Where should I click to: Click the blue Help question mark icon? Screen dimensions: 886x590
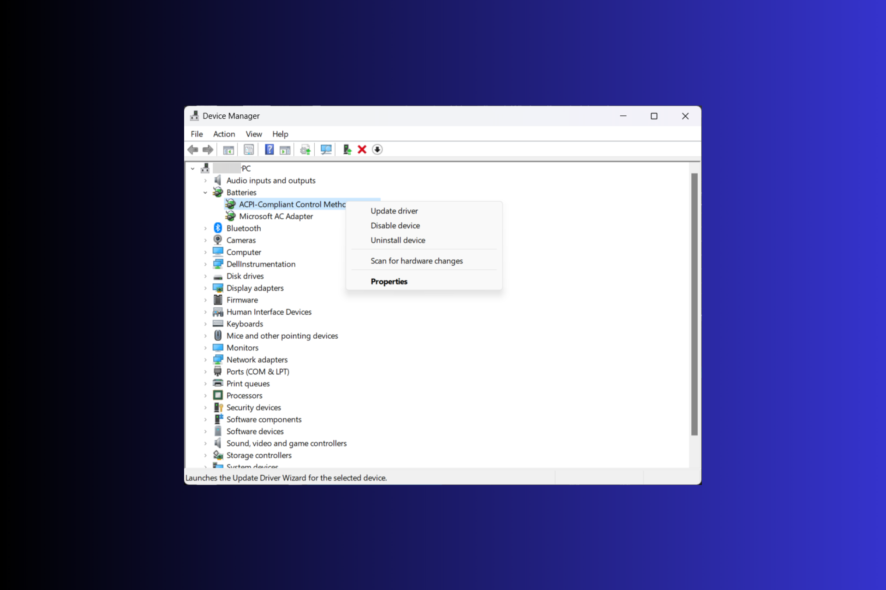click(270, 150)
